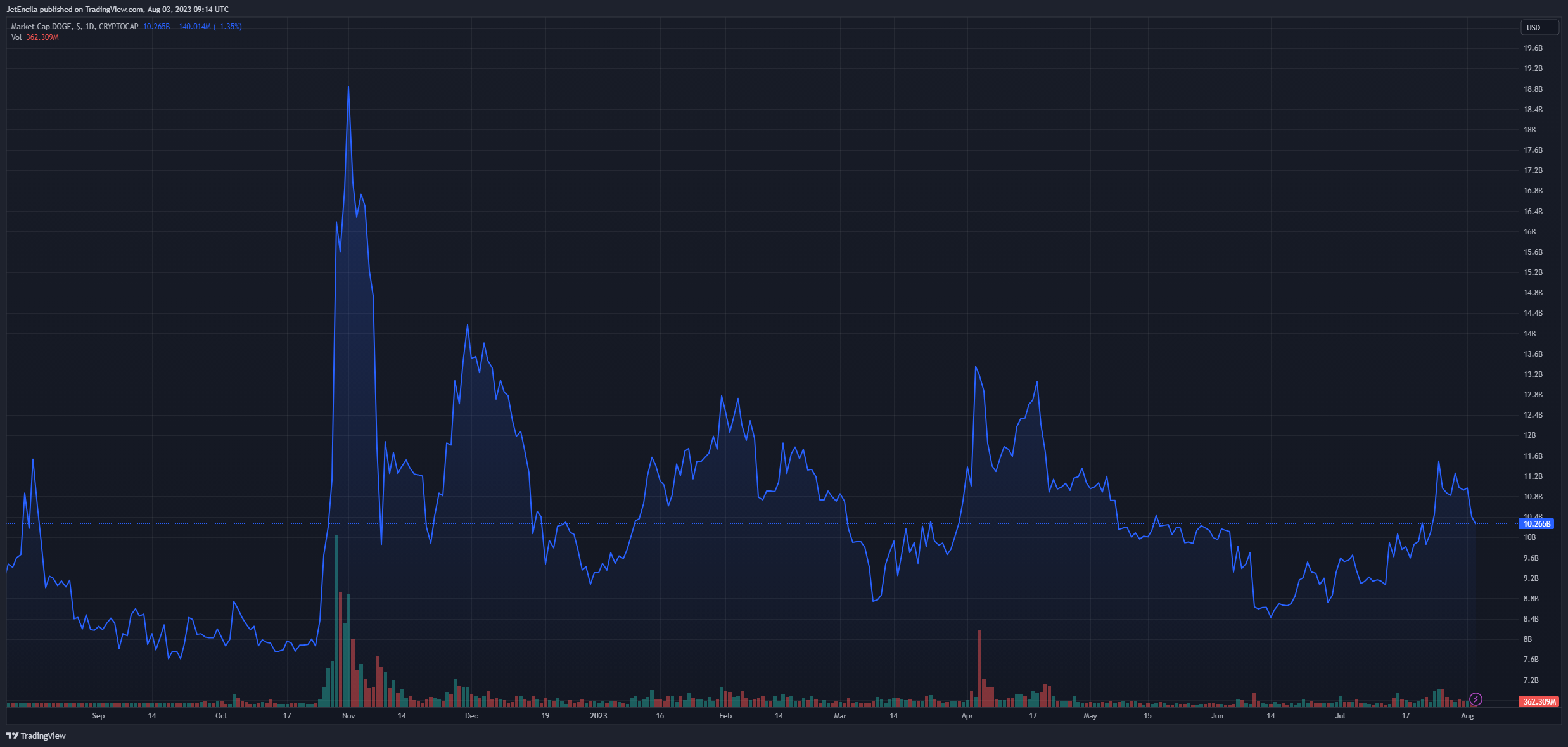The image size is (1568, 747).
Task: Click the 7.2B price scale label
Action: [1531, 680]
